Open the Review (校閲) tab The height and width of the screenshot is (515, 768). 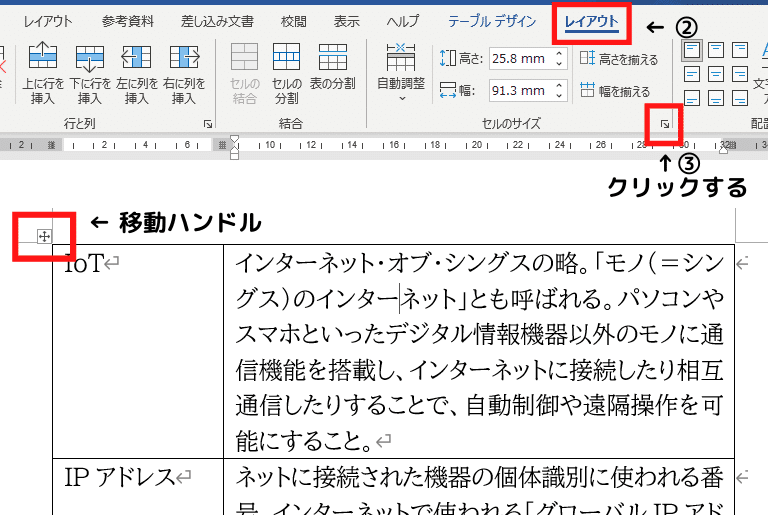click(294, 22)
